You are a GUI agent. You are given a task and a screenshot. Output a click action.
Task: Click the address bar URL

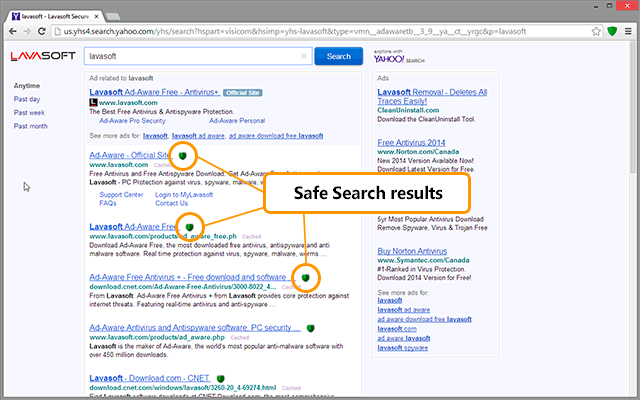point(295,31)
